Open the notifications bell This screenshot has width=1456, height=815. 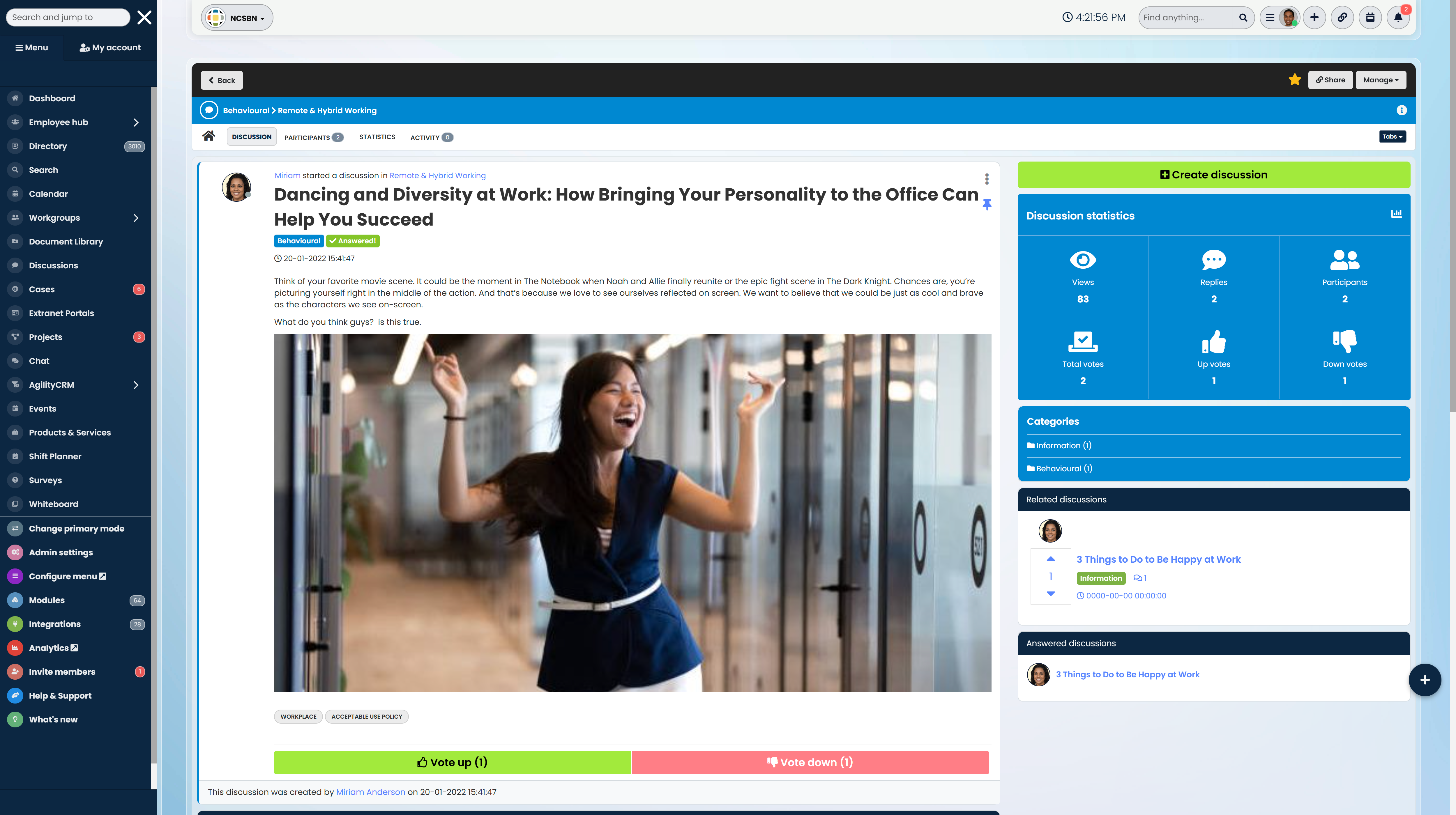point(1398,17)
